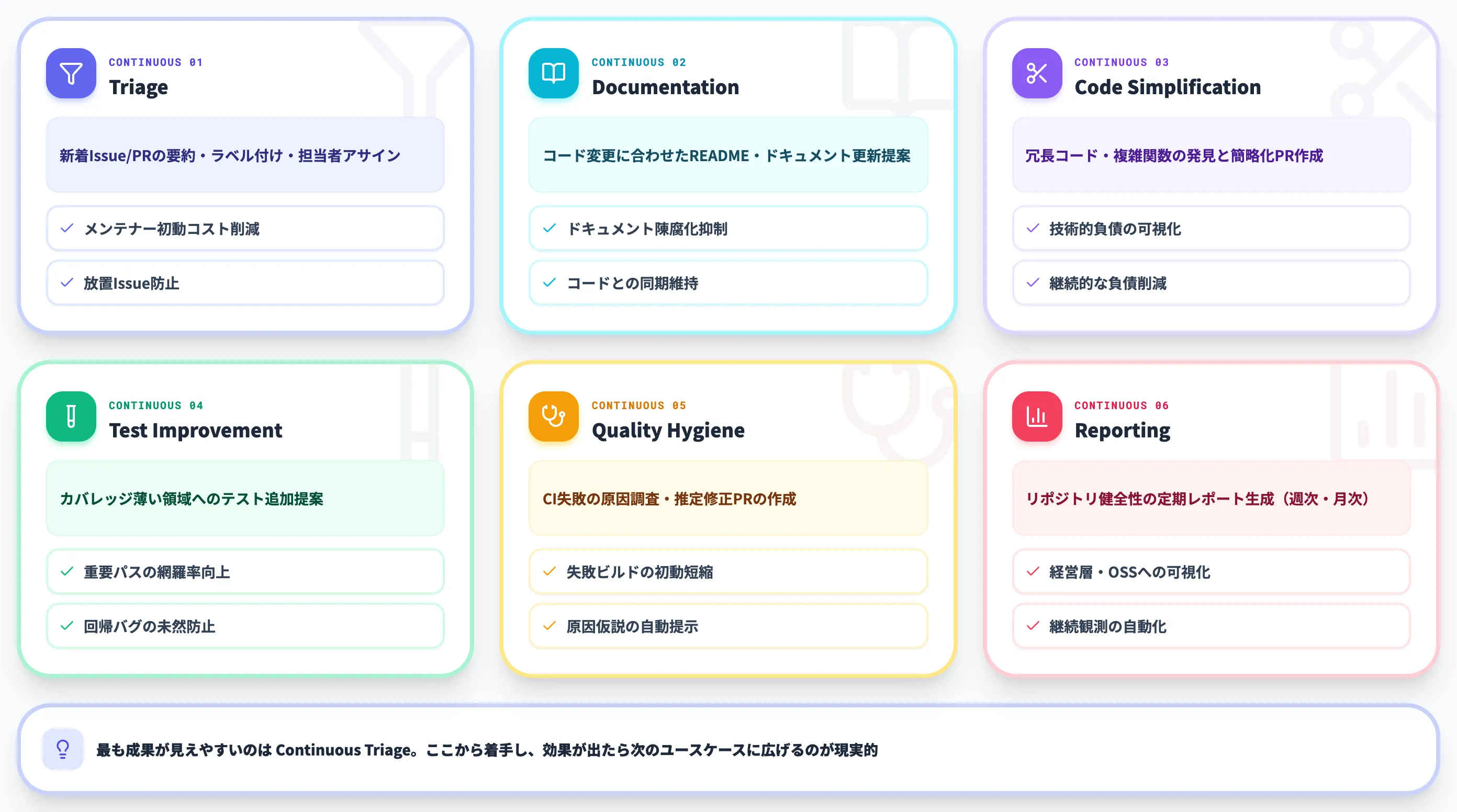The height and width of the screenshot is (812, 1457).
Task: Click the コードとの同期維持 text
Action: (x=632, y=283)
